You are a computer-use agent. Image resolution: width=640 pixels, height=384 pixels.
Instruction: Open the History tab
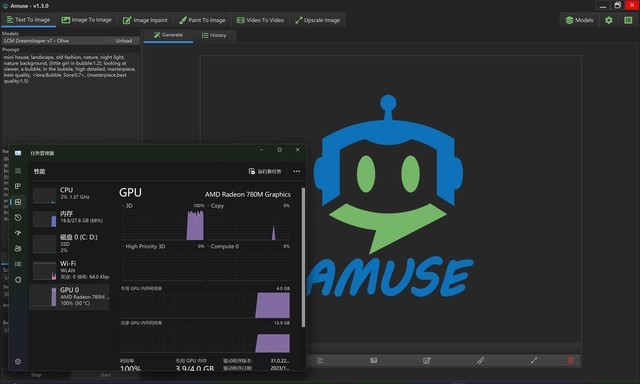click(x=214, y=36)
